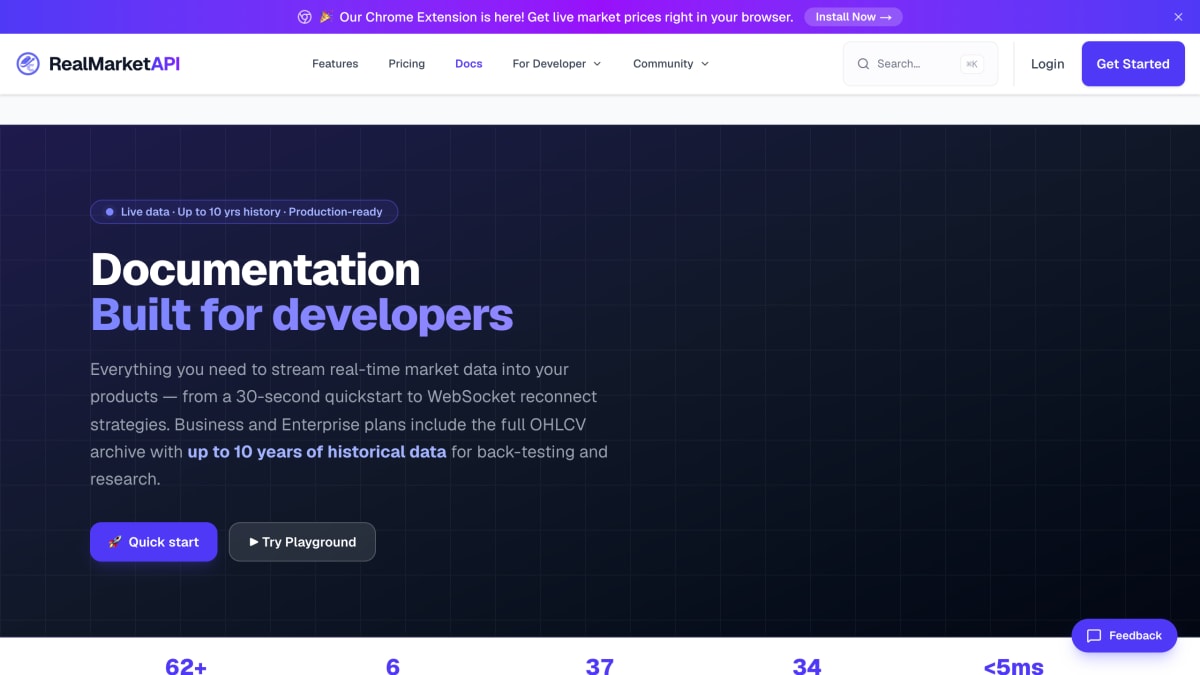The height and width of the screenshot is (675, 1200).
Task: Click the 'Documentation' heading
Action: (x=255, y=270)
